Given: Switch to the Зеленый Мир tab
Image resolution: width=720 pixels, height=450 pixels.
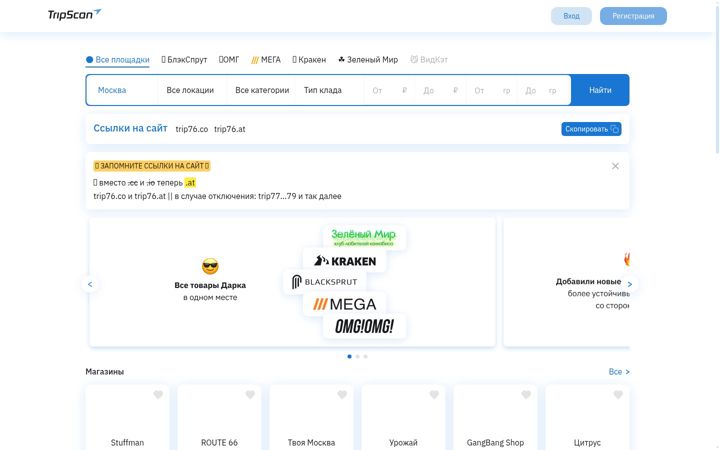Looking at the screenshot, I should coord(368,60).
